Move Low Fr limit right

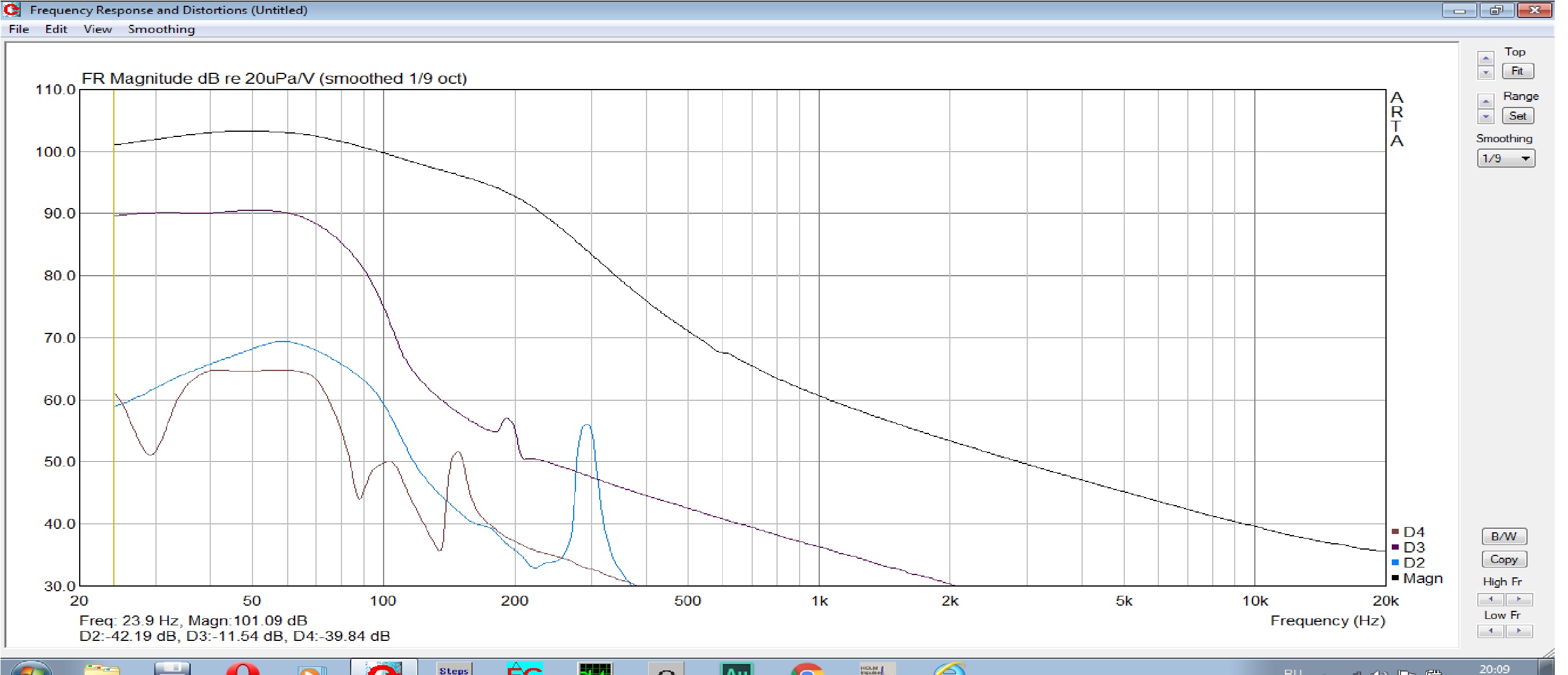pyautogui.click(x=1519, y=631)
